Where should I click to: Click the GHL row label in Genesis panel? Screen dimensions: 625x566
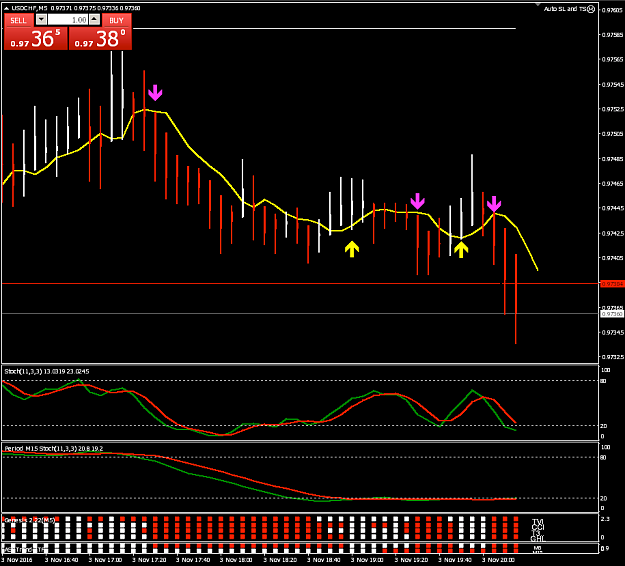538,539
